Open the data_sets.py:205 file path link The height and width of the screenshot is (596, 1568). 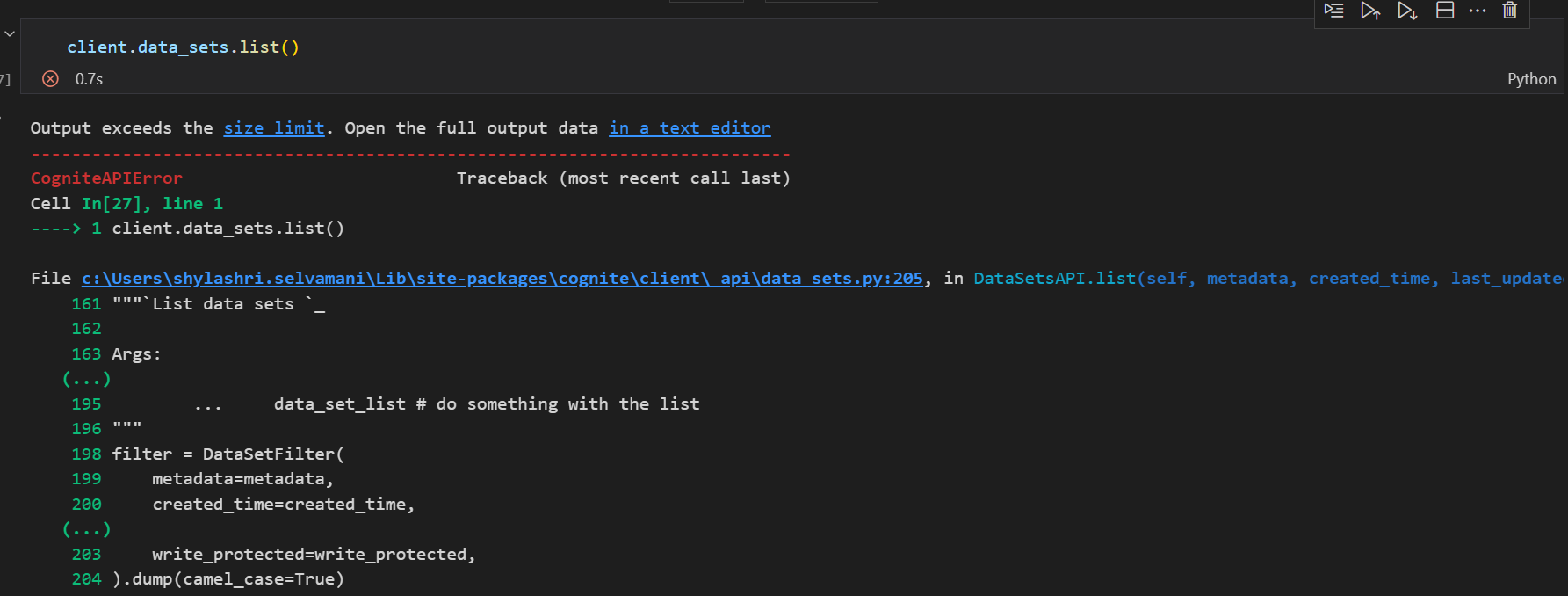point(502,279)
